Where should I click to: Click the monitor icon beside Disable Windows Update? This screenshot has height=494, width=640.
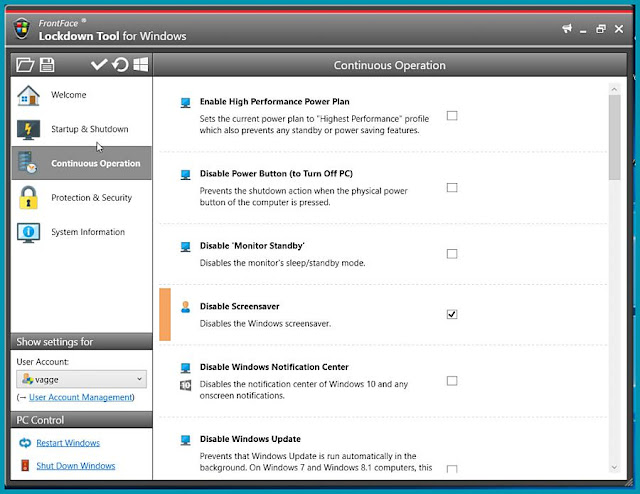(x=185, y=440)
